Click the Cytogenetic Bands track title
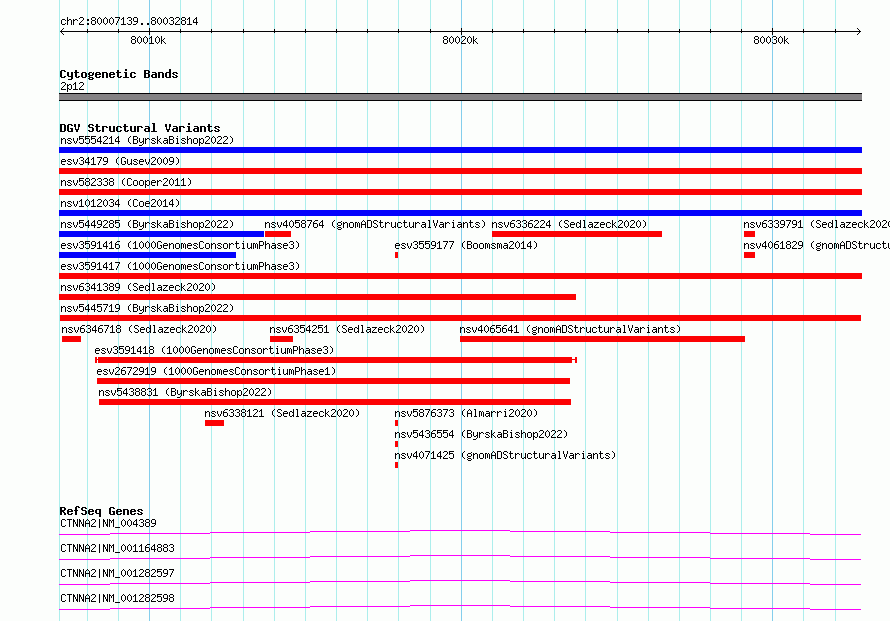Viewport: 890px width, 621px height. tap(119, 74)
